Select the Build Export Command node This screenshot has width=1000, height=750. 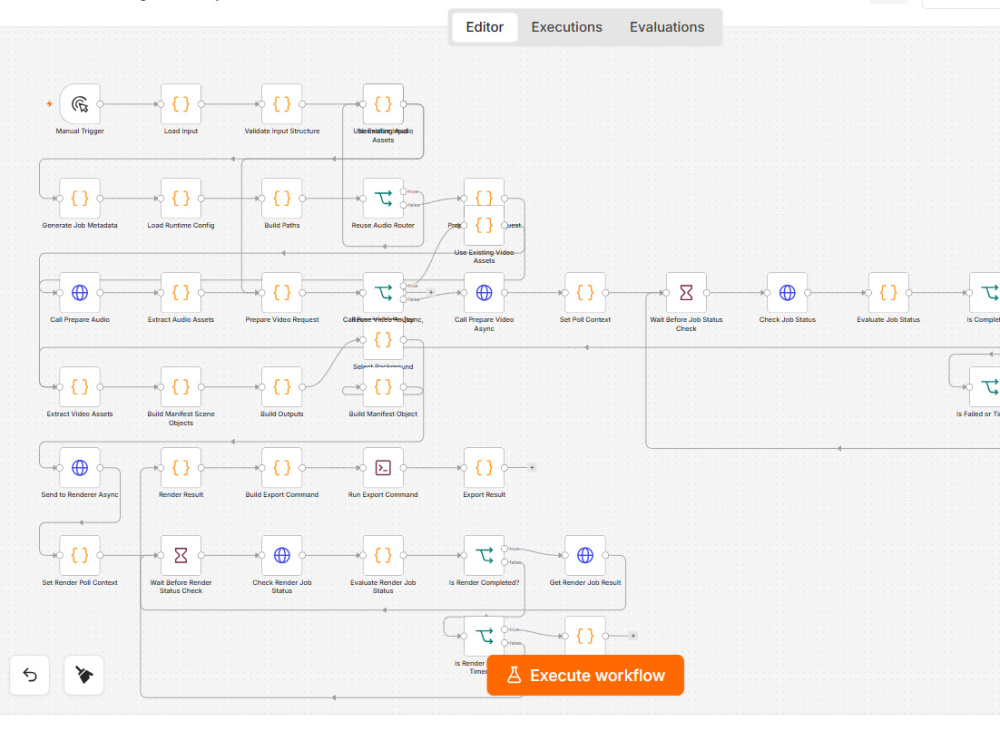(x=282, y=467)
